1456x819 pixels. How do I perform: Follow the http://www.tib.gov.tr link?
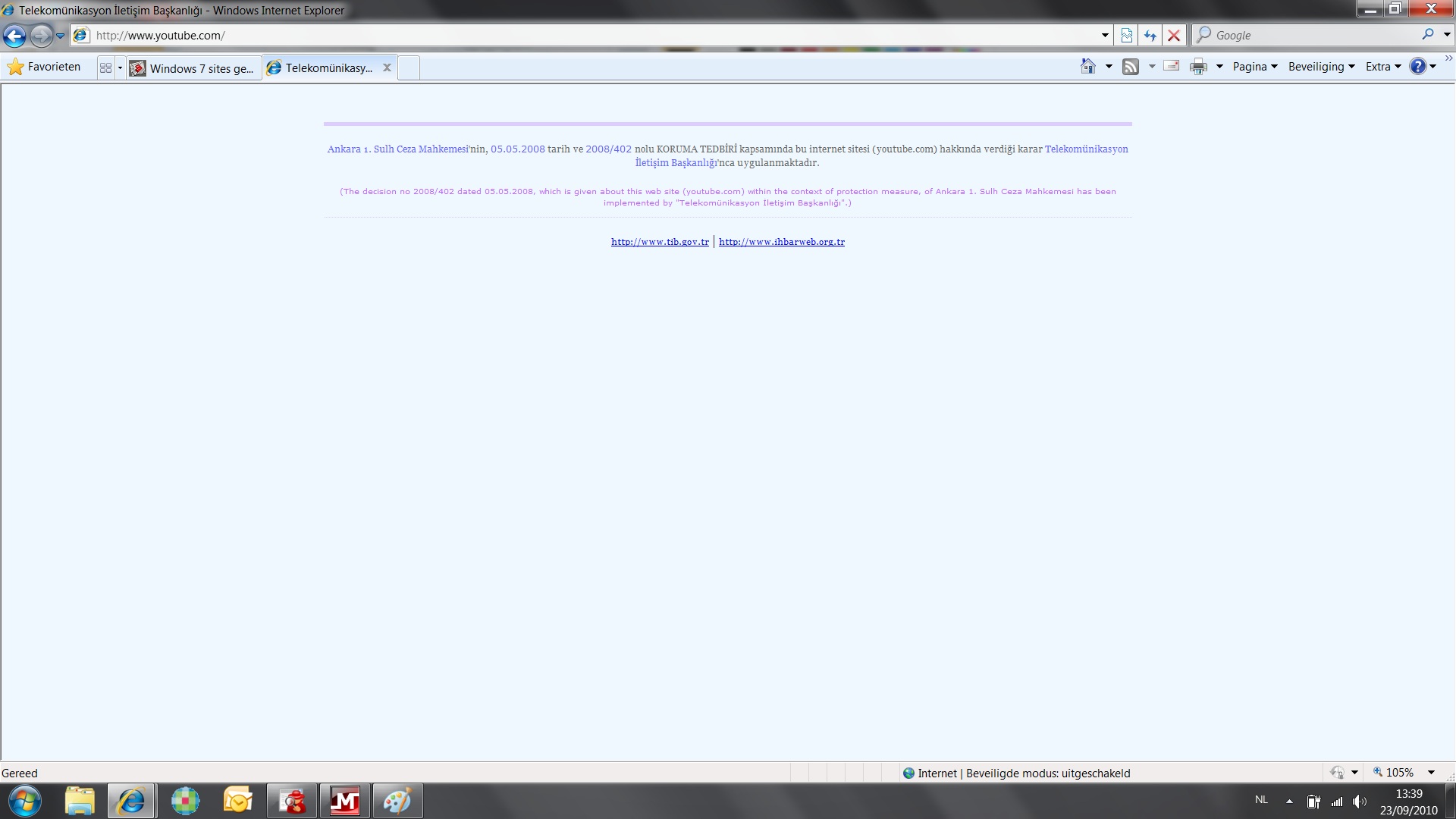point(660,242)
